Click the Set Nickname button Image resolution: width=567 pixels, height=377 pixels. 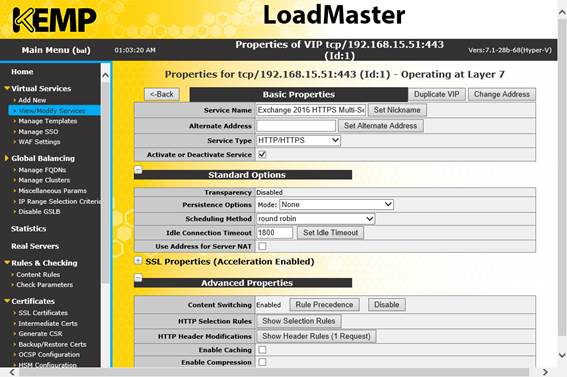(x=397, y=110)
